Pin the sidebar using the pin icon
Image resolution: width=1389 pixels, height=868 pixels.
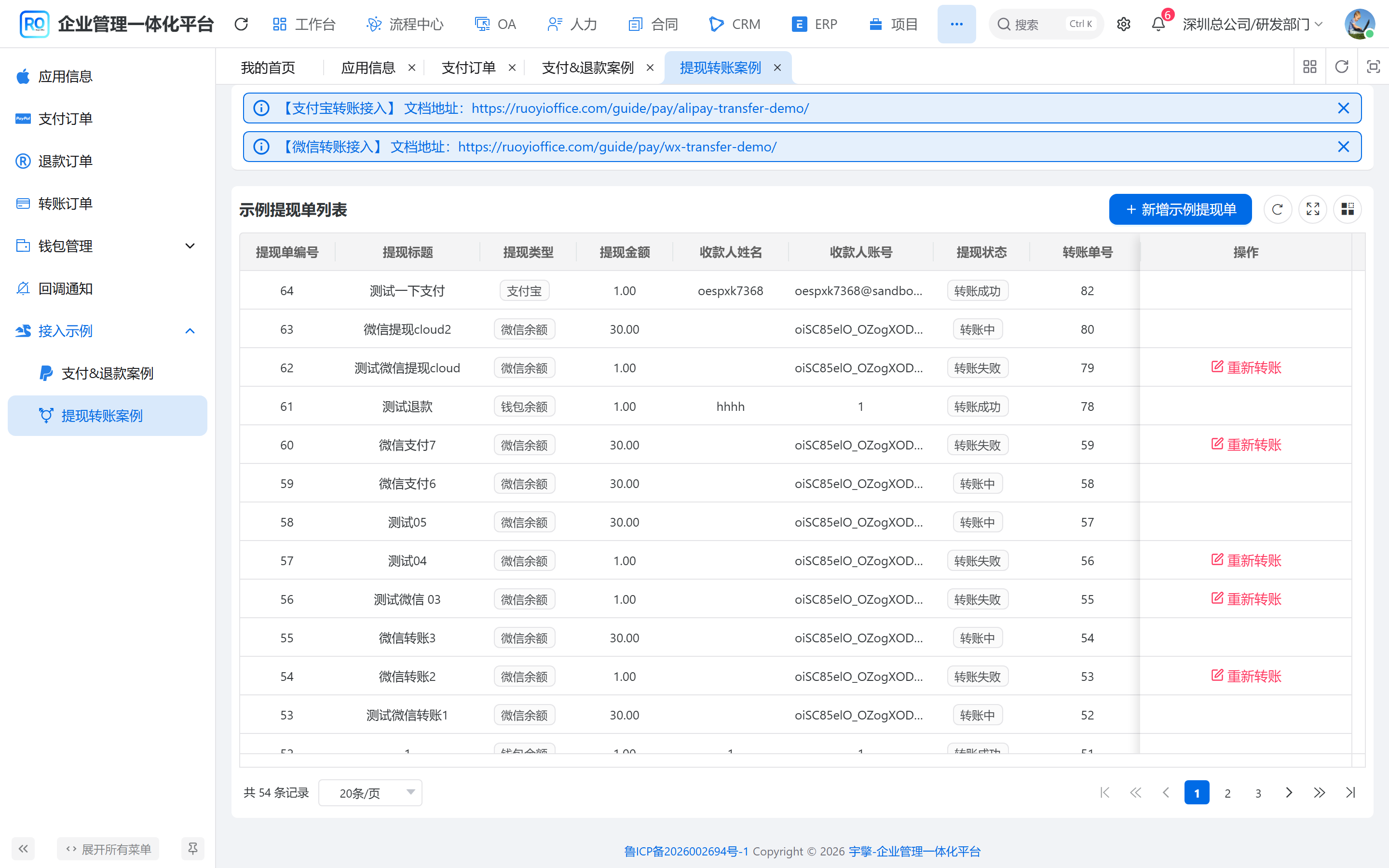pos(193,849)
